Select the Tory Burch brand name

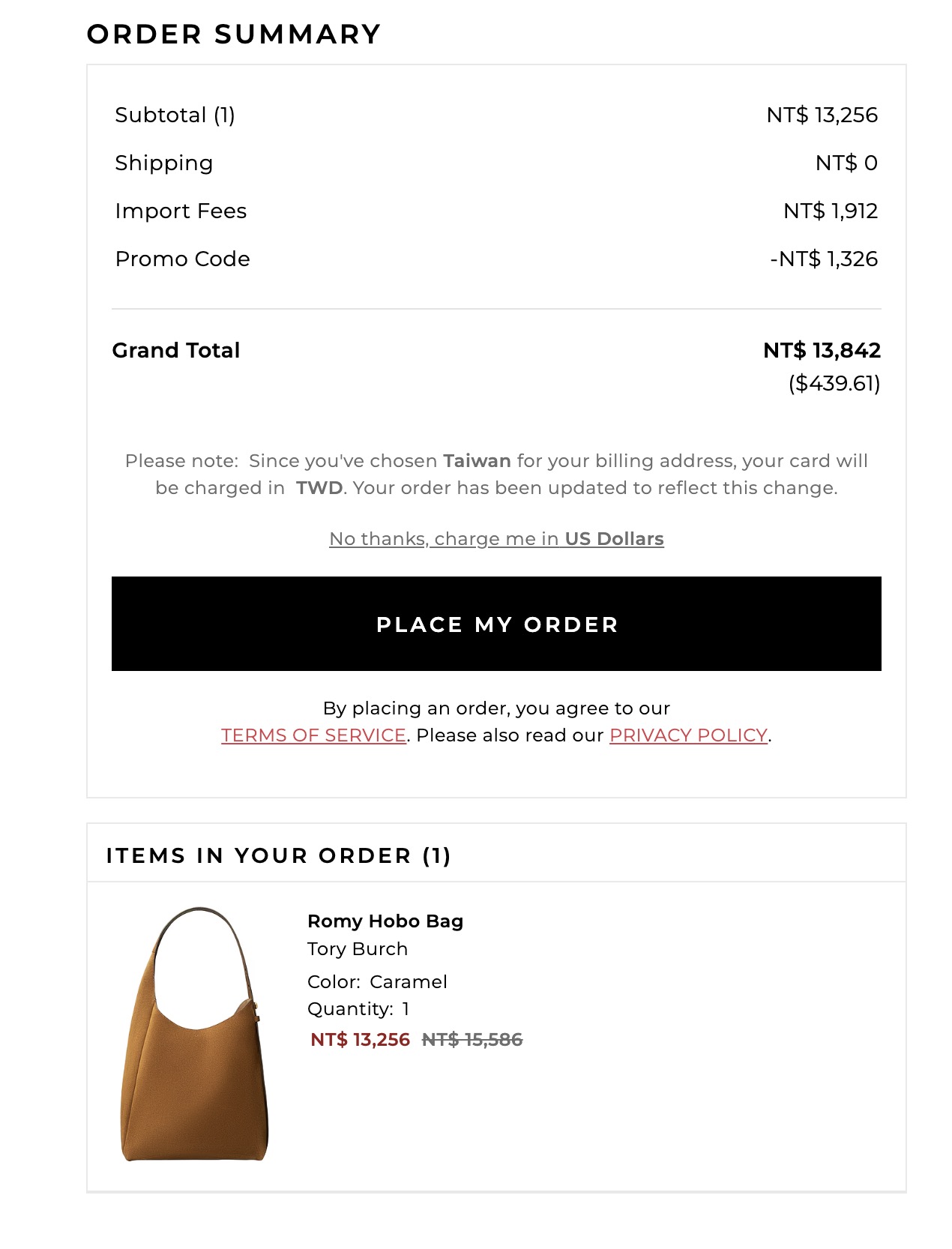coord(358,948)
